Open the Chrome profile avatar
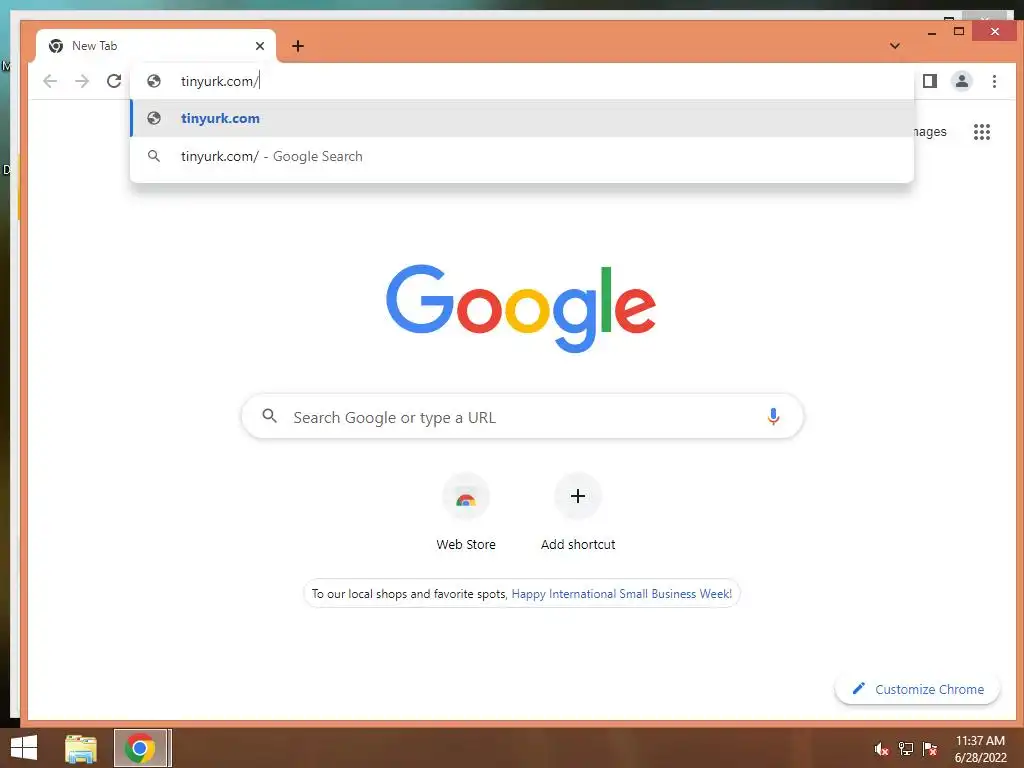This screenshot has height=768, width=1024. point(962,81)
